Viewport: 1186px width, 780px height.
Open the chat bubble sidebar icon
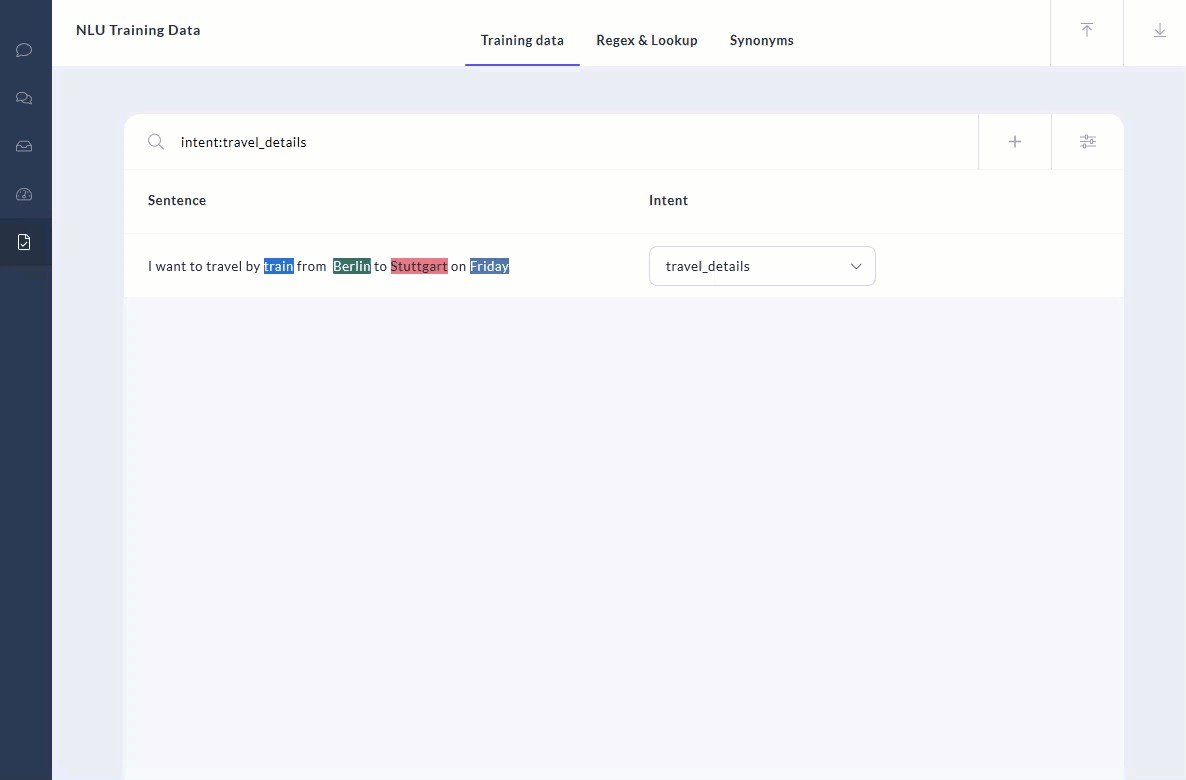pos(24,50)
